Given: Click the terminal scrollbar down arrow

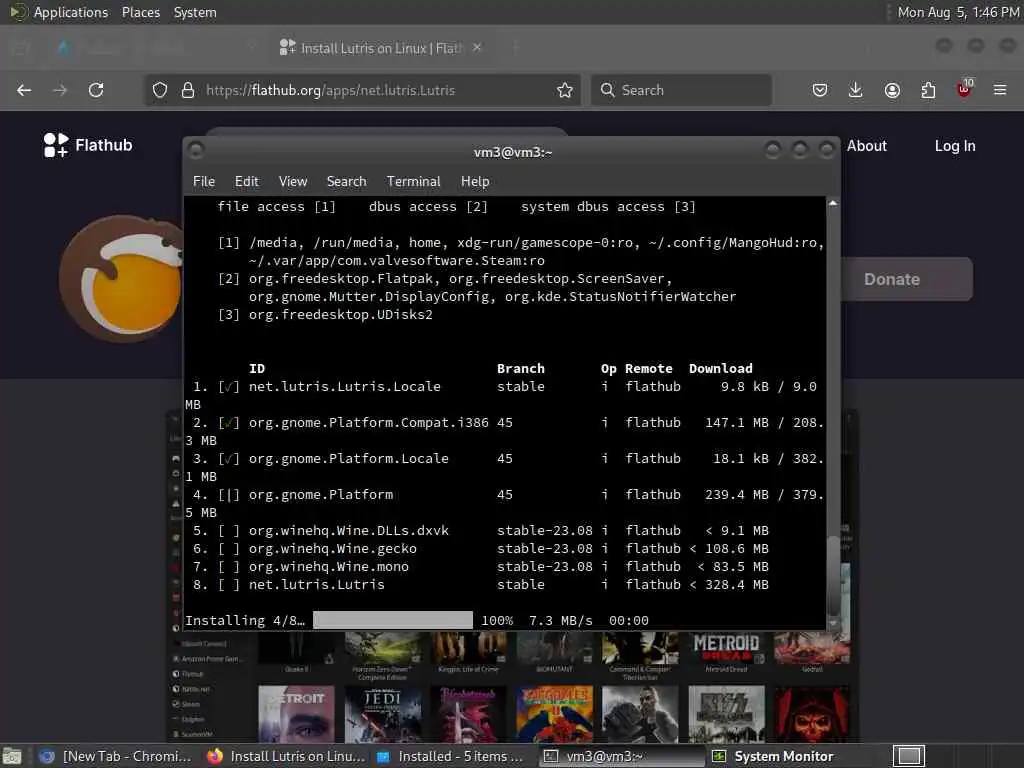Looking at the screenshot, I should pyautogui.click(x=833, y=624).
